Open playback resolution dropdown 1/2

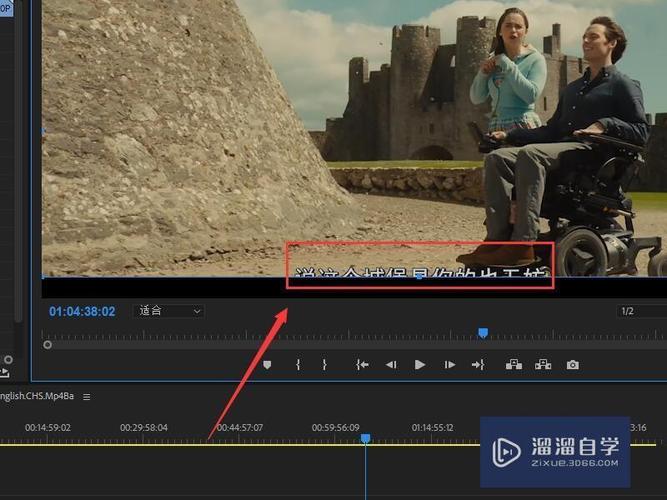tap(641, 311)
